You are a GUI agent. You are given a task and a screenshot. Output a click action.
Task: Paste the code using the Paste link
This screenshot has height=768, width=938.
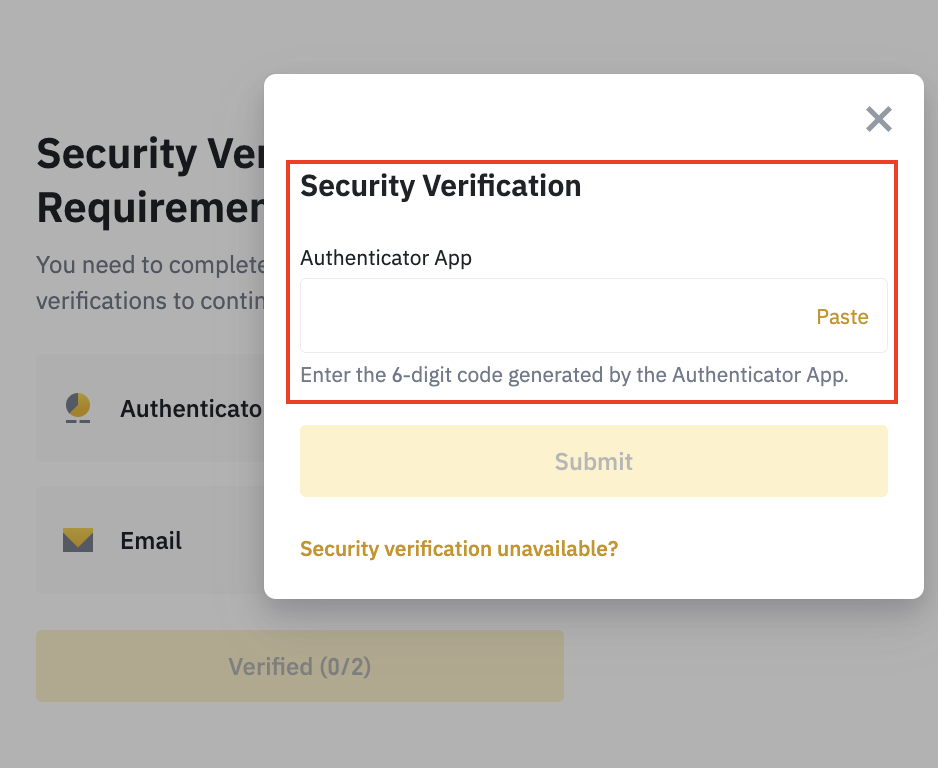842,316
